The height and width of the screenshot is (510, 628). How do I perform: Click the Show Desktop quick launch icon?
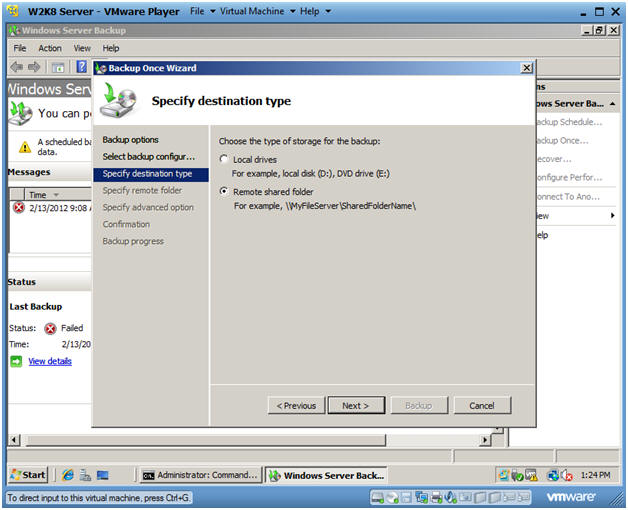103,475
